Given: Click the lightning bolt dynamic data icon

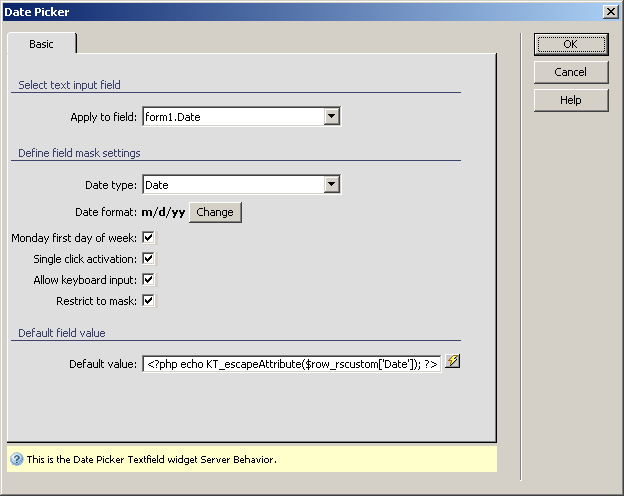Looking at the screenshot, I should [452, 362].
